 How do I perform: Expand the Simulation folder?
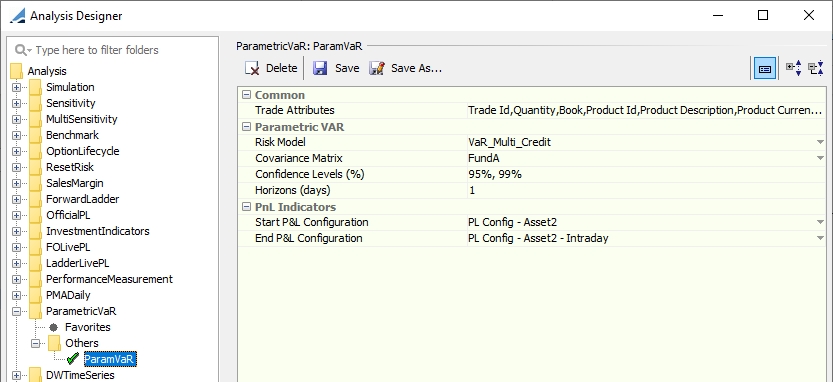[16, 88]
